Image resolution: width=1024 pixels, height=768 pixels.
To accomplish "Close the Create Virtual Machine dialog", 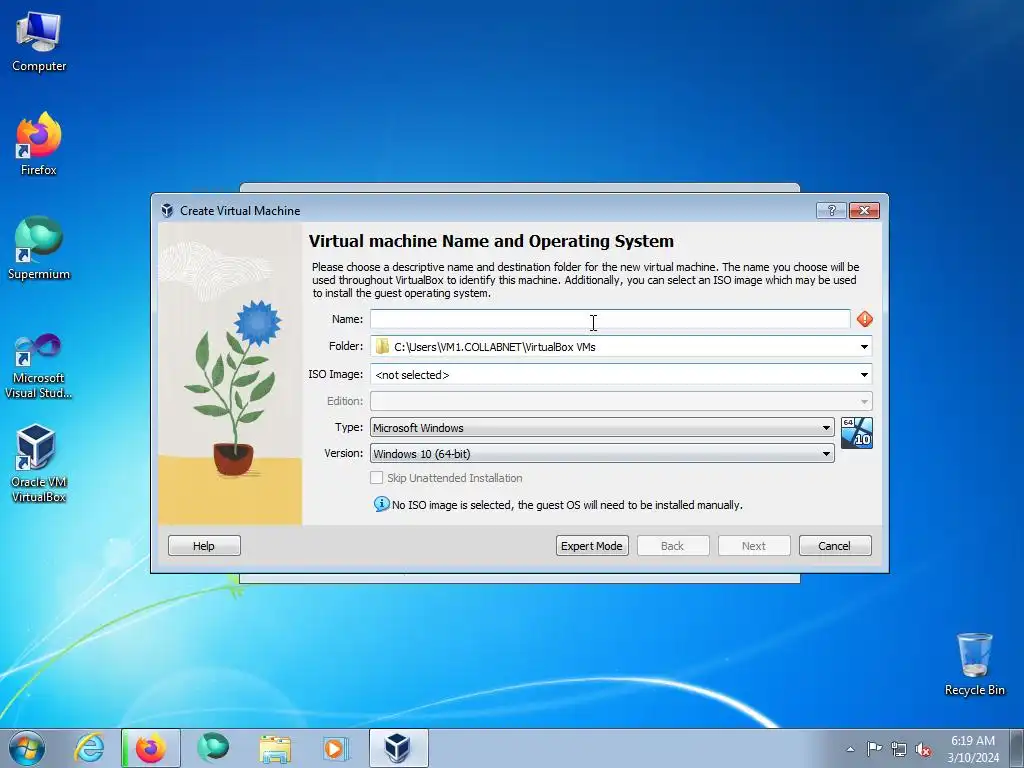I will pos(864,210).
